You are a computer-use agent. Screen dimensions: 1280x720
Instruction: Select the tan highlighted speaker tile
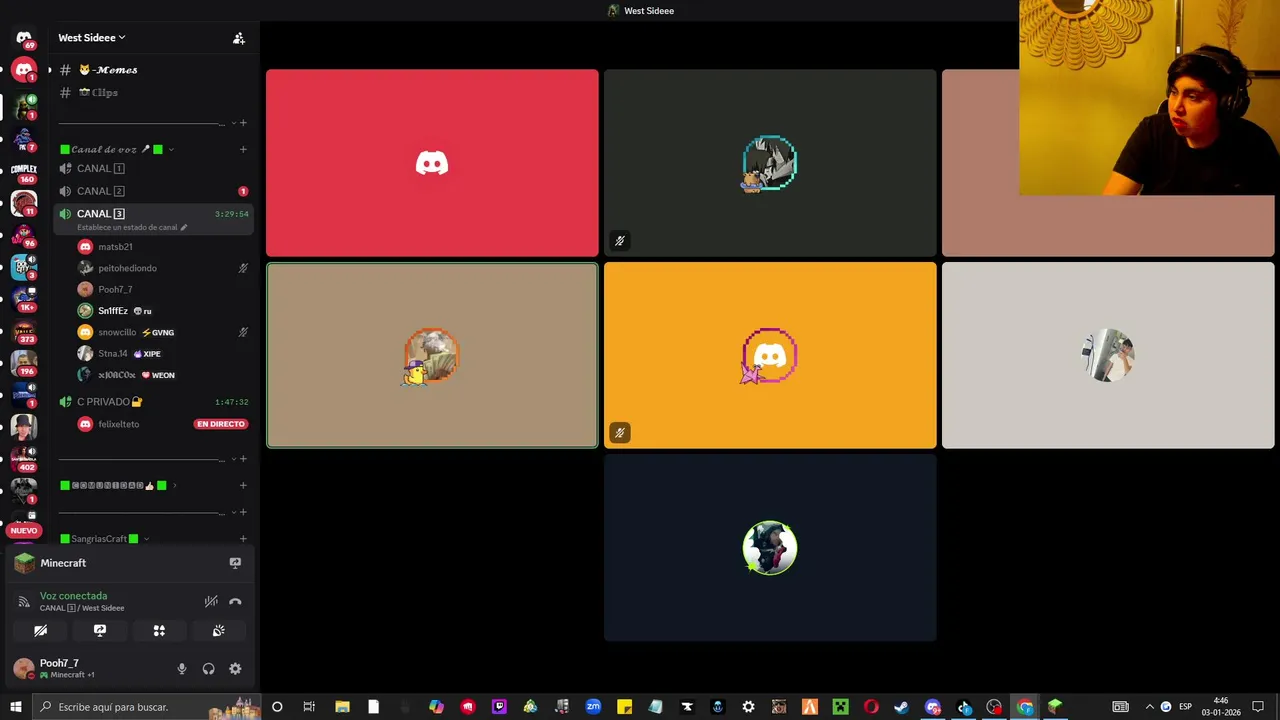tap(432, 355)
